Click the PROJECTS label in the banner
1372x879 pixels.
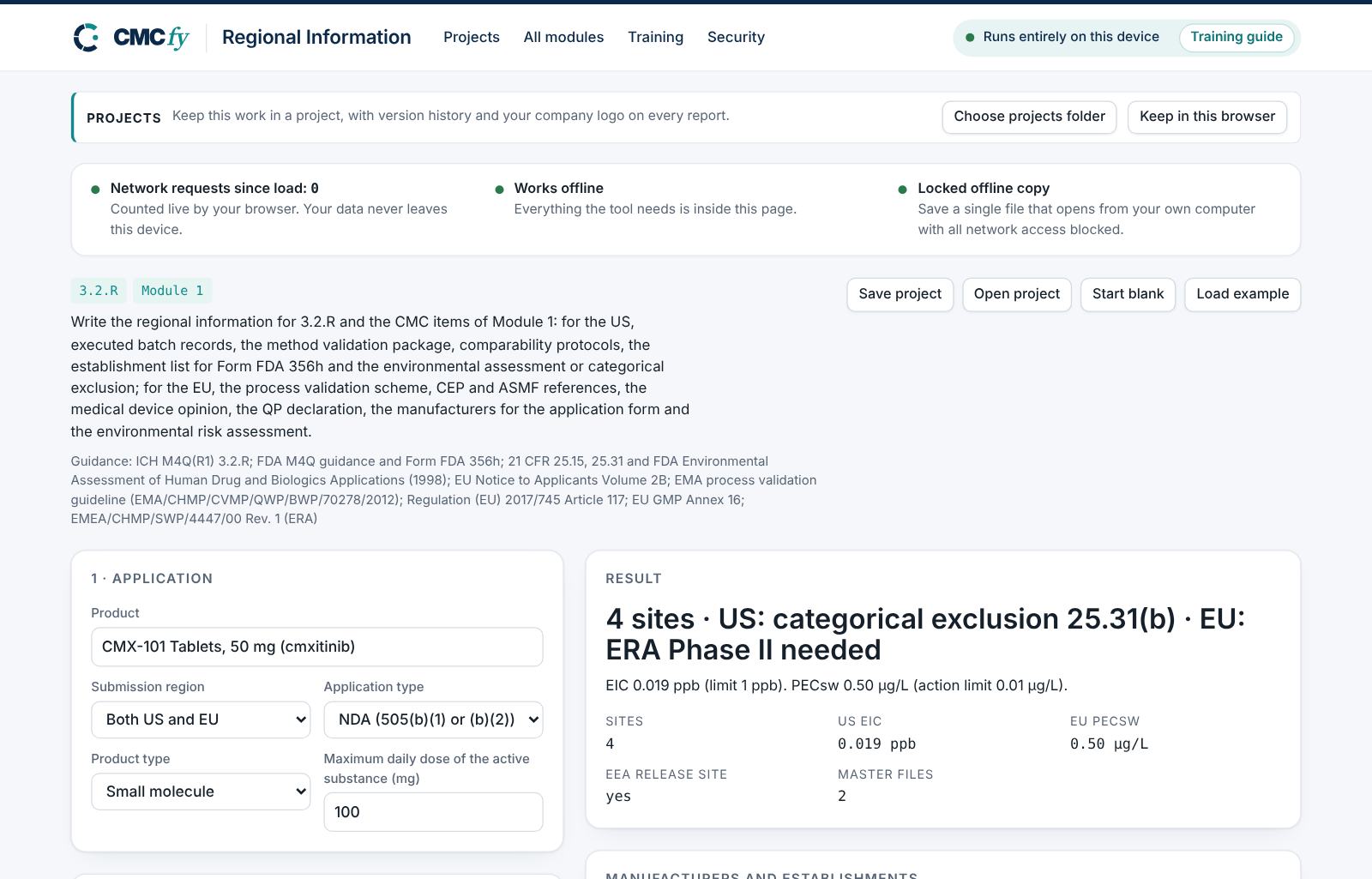click(x=123, y=117)
